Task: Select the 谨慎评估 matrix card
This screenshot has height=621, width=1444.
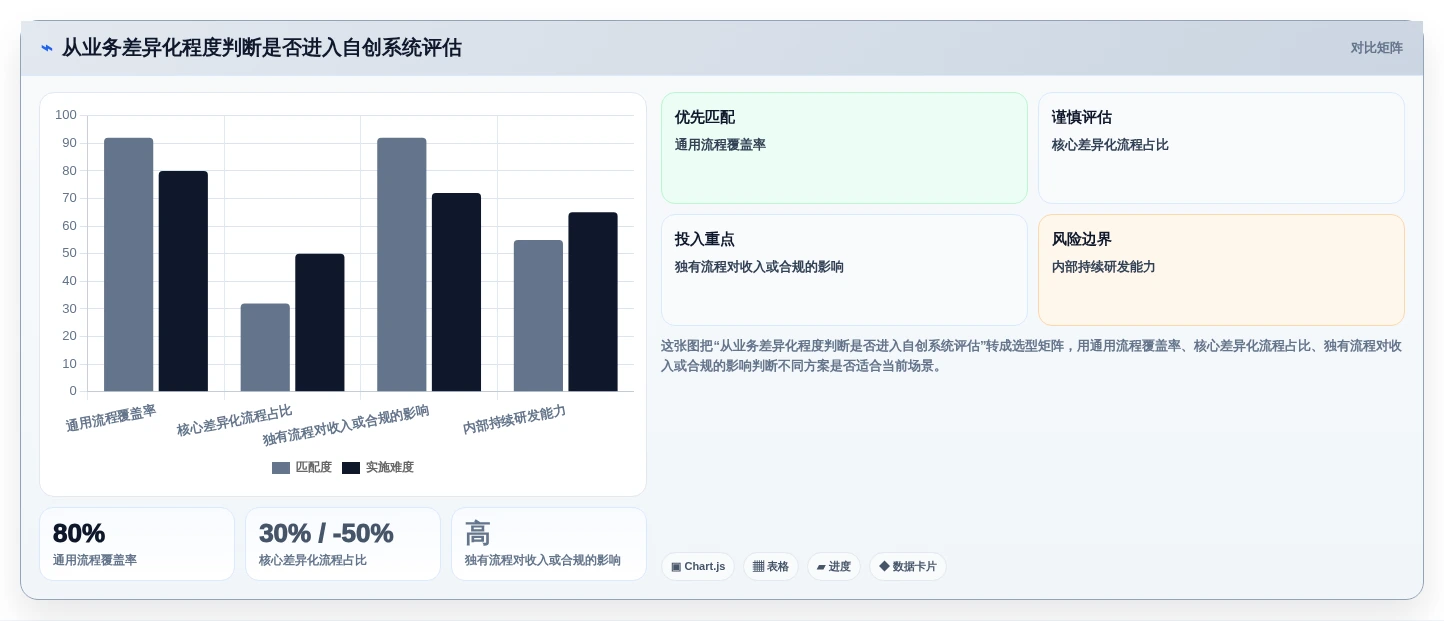Action: click(1221, 148)
